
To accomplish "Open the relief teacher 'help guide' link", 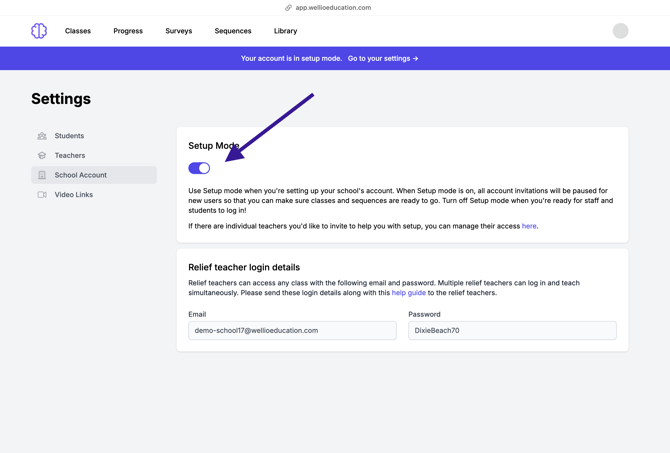I will (408, 293).
